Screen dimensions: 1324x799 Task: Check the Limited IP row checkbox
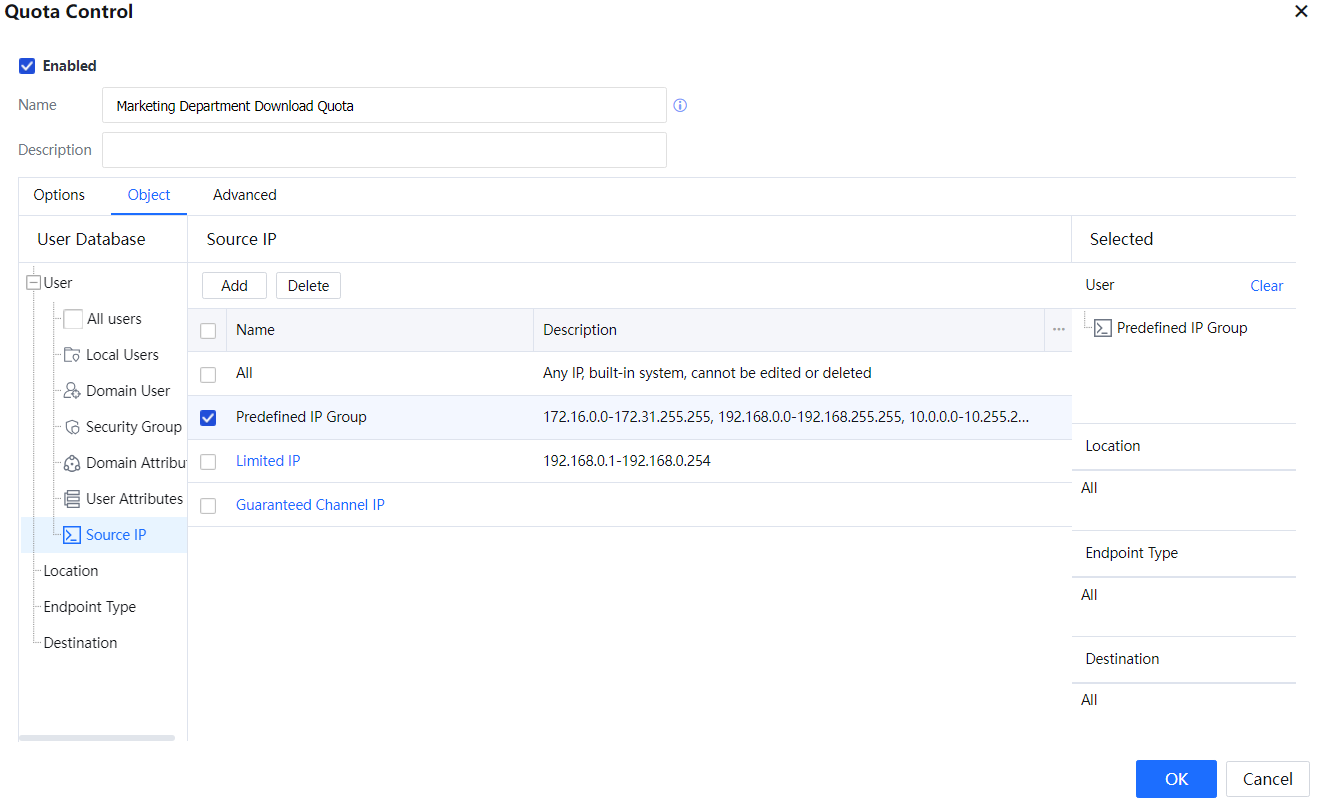pyautogui.click(x=208, y=462)
